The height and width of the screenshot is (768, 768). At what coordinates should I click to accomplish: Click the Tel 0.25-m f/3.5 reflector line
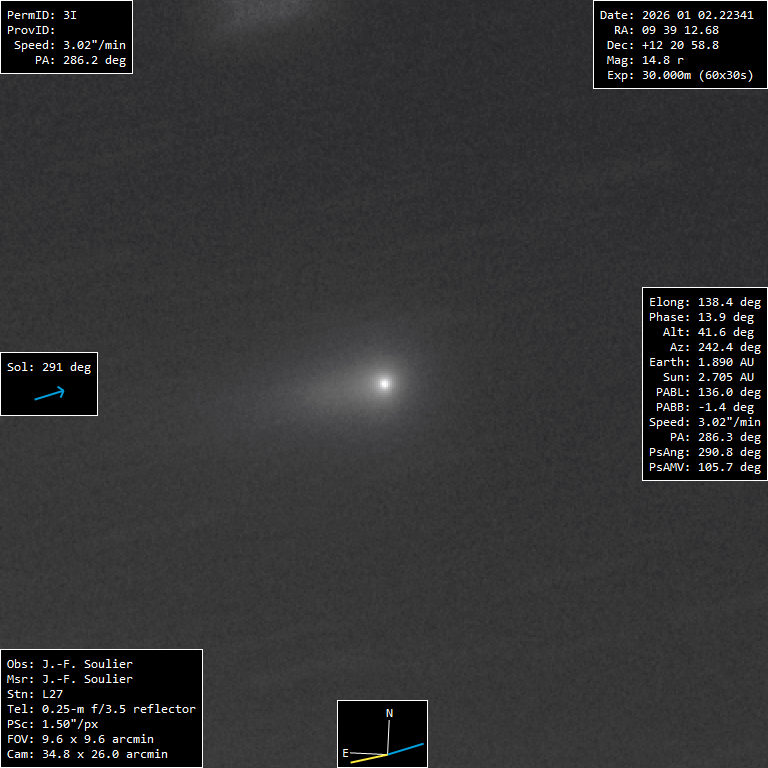click(x=101, y=709)
